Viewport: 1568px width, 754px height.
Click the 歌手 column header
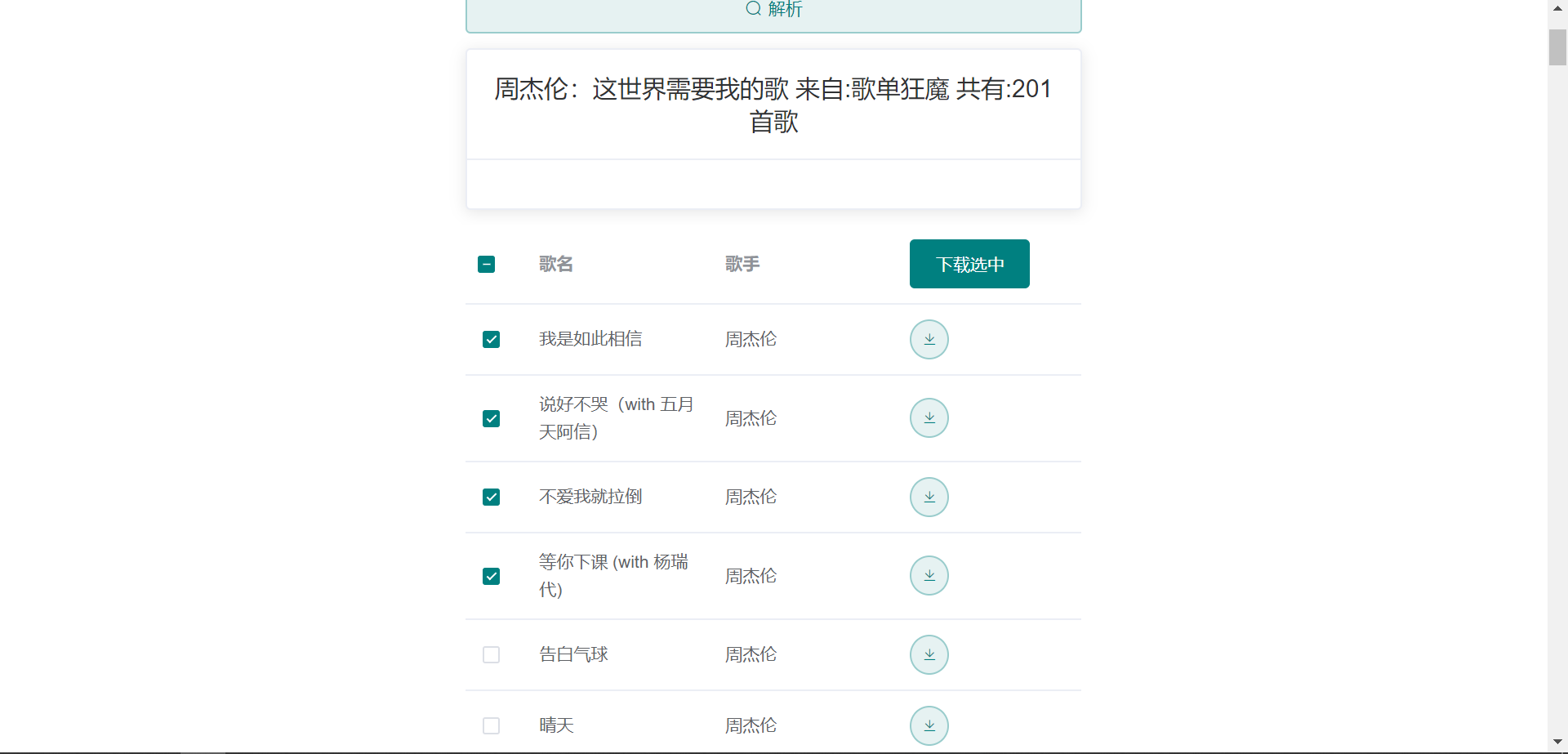click(742, 265)
